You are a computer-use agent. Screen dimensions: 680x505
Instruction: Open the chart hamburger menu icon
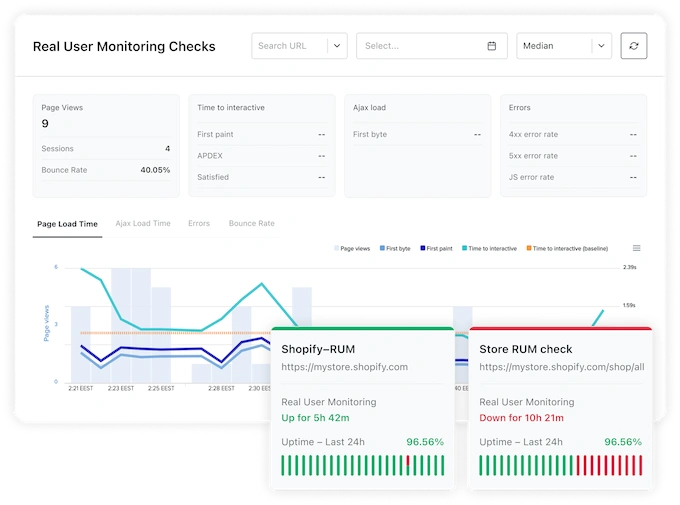tap(636, 248)
